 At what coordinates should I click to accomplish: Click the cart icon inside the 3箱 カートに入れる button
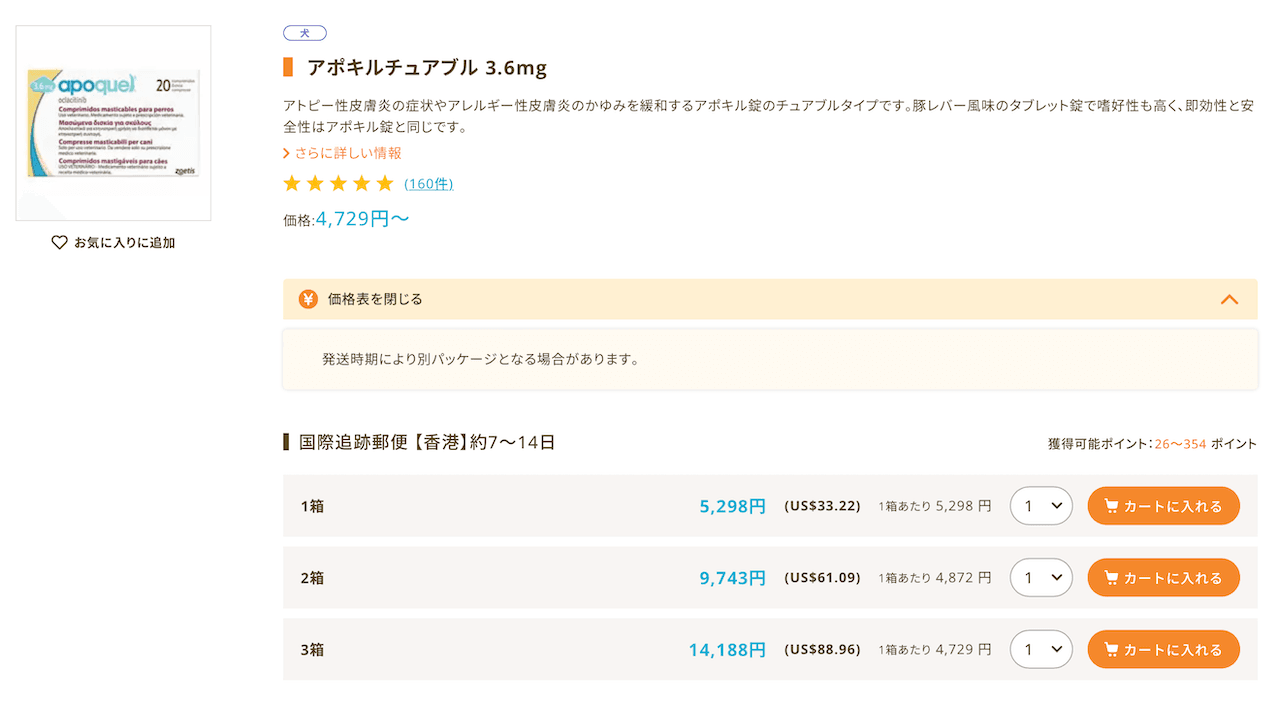1111,649
